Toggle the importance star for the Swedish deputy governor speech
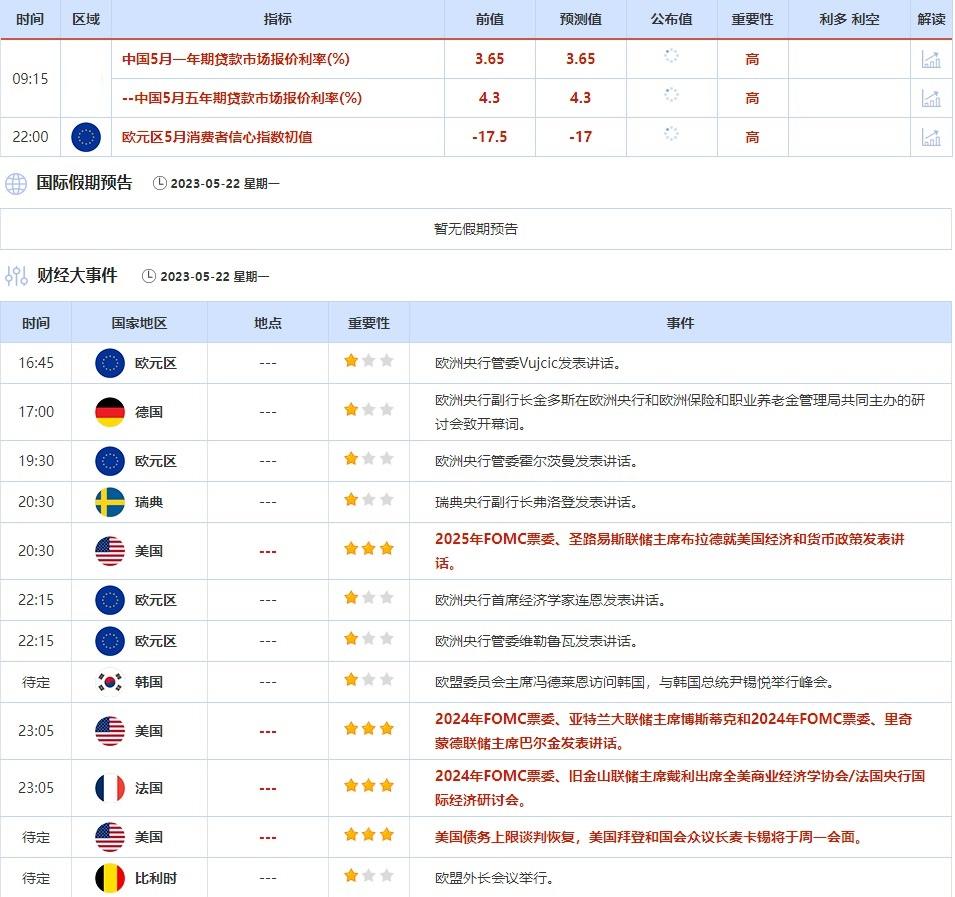The width and height of the screenshot is (955, 897). pyautogui.click(x=352, y=502)
